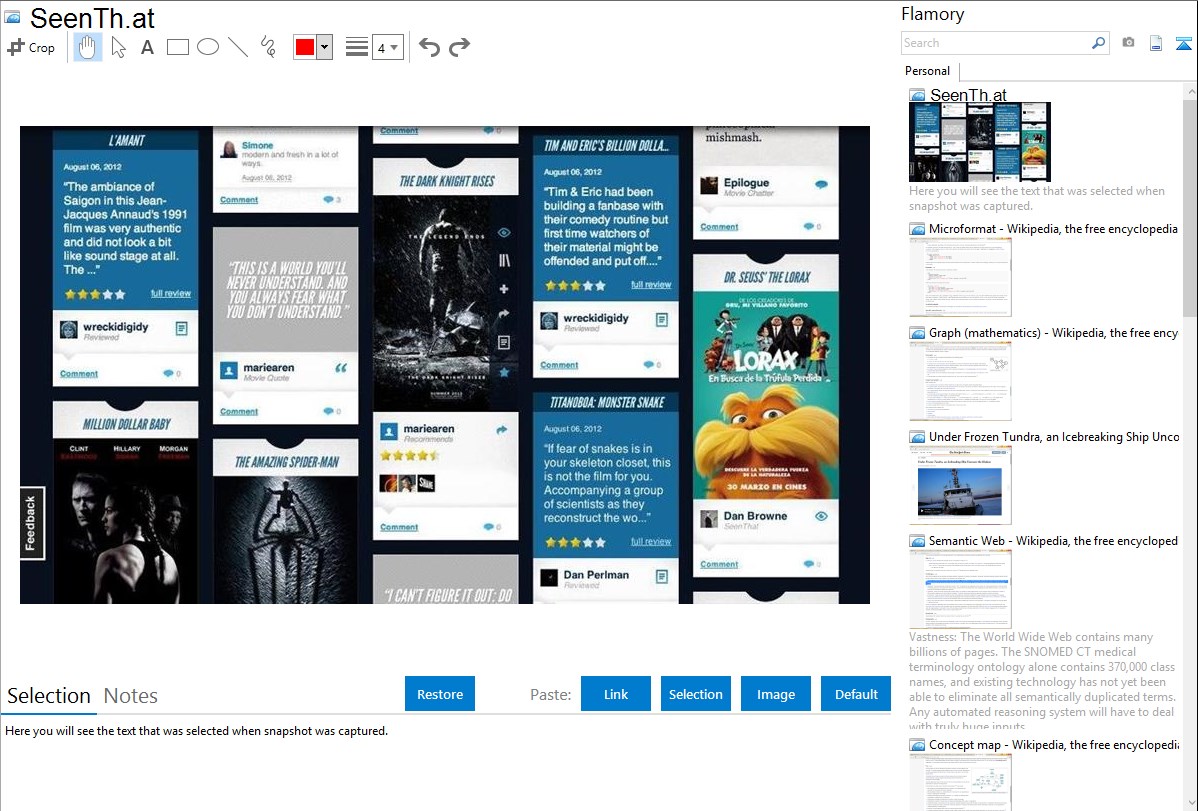The height and width of the screenshot is (811, 1198).
Task: Click the star favorite icon on Dark Knight poster
Action: [x=503, y=372]
